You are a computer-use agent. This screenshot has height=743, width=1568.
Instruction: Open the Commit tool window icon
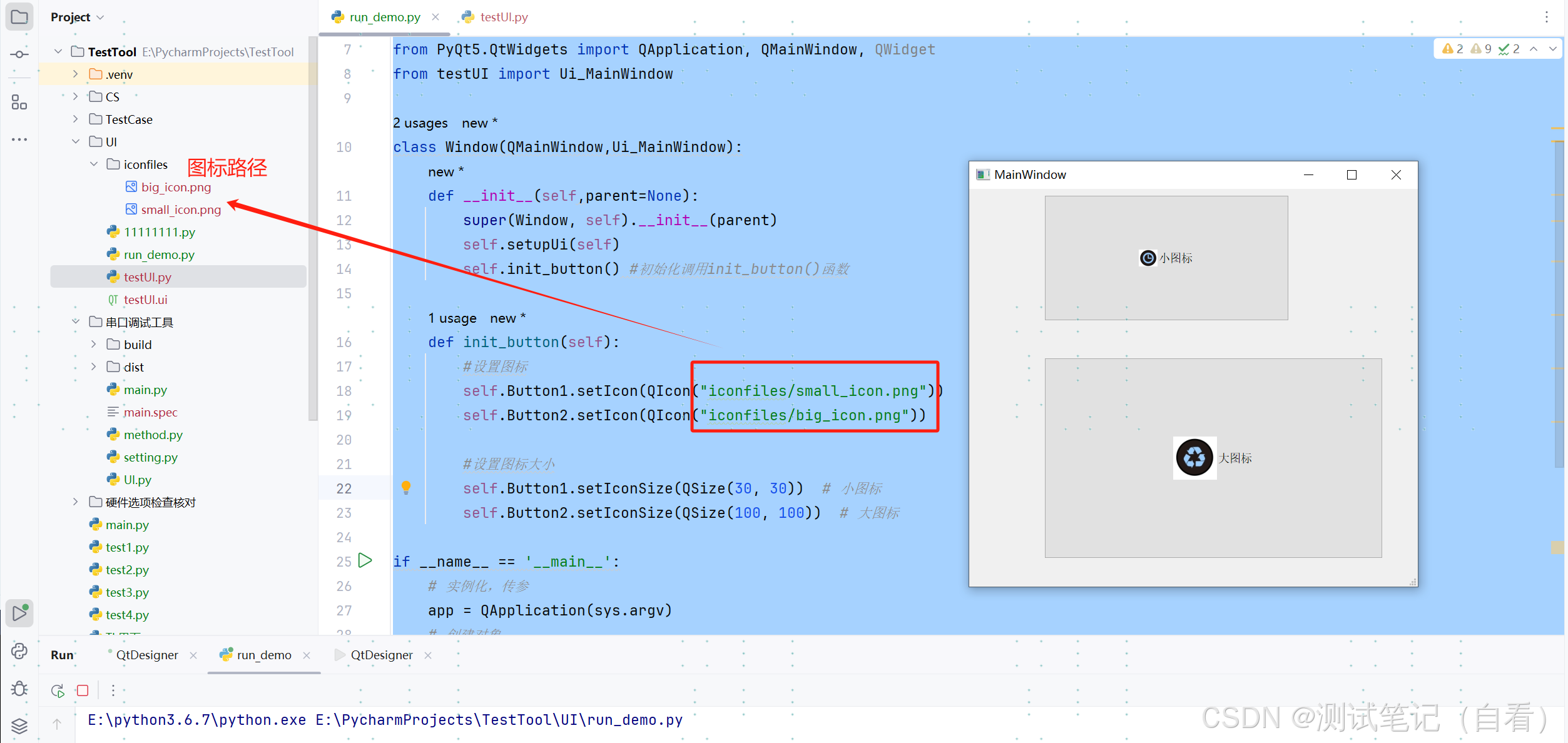pyautogui.click(x=19, y=54)
